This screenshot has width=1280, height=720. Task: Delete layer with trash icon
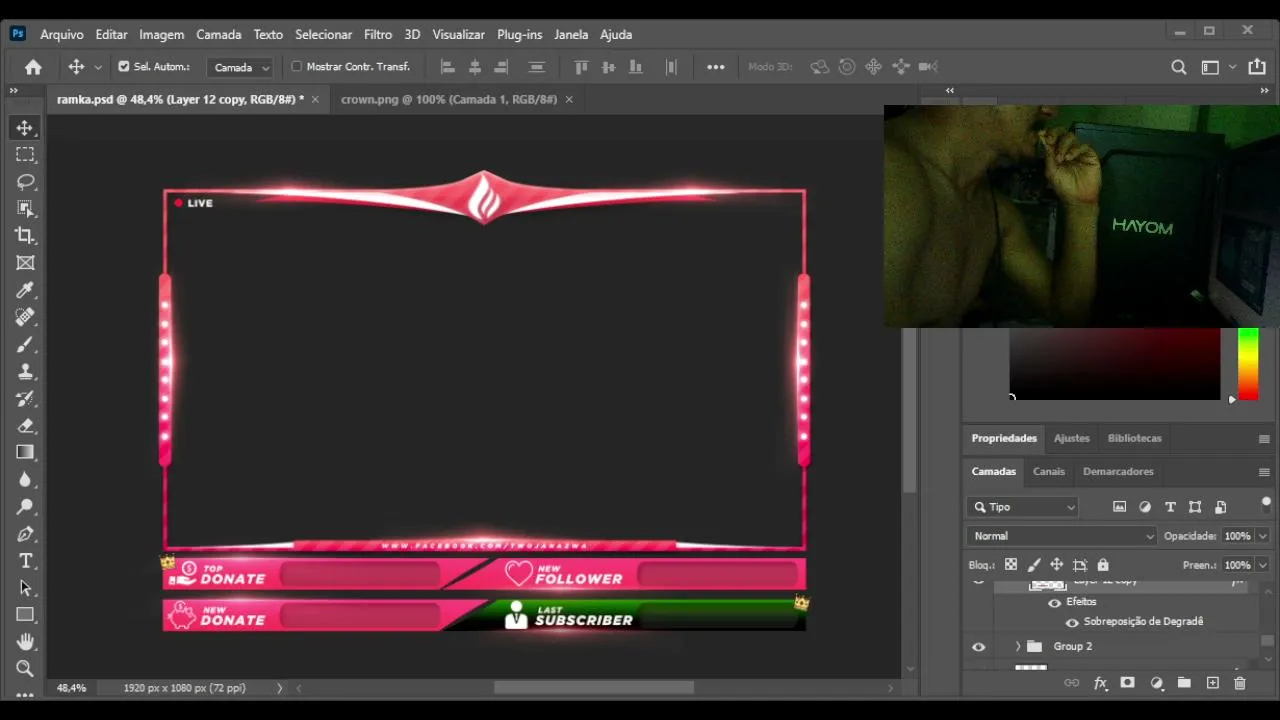[1240, 683]
